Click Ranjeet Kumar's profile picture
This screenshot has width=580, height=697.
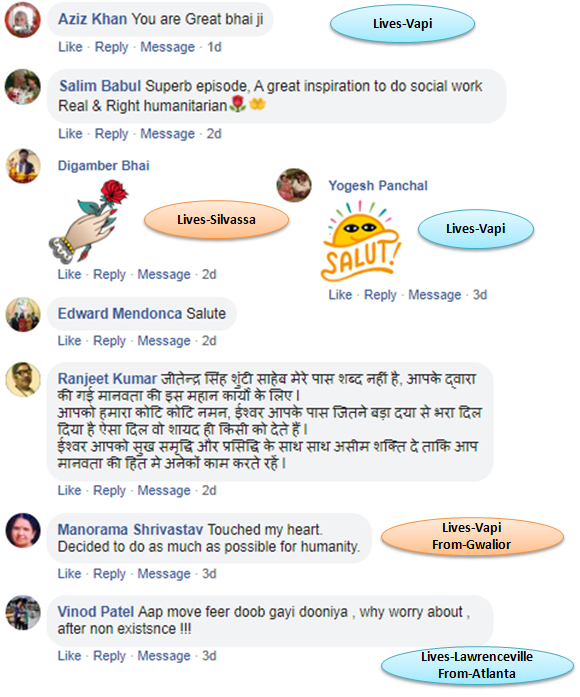[23, 379]
